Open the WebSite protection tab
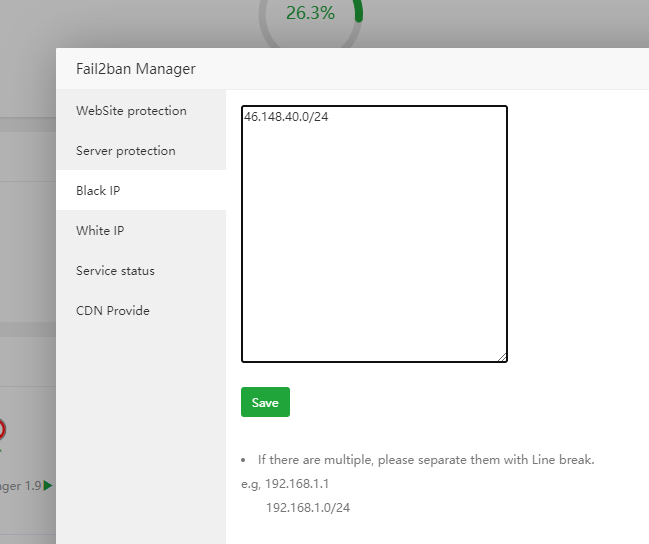This screenshot has width=649, height=544. [x=141, y=111]
